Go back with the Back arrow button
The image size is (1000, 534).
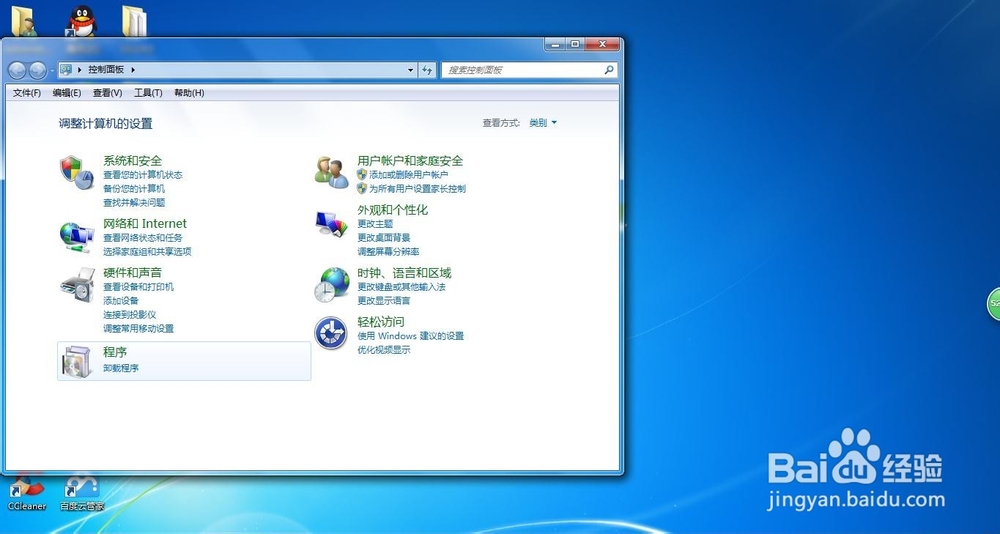click(17, 70)
